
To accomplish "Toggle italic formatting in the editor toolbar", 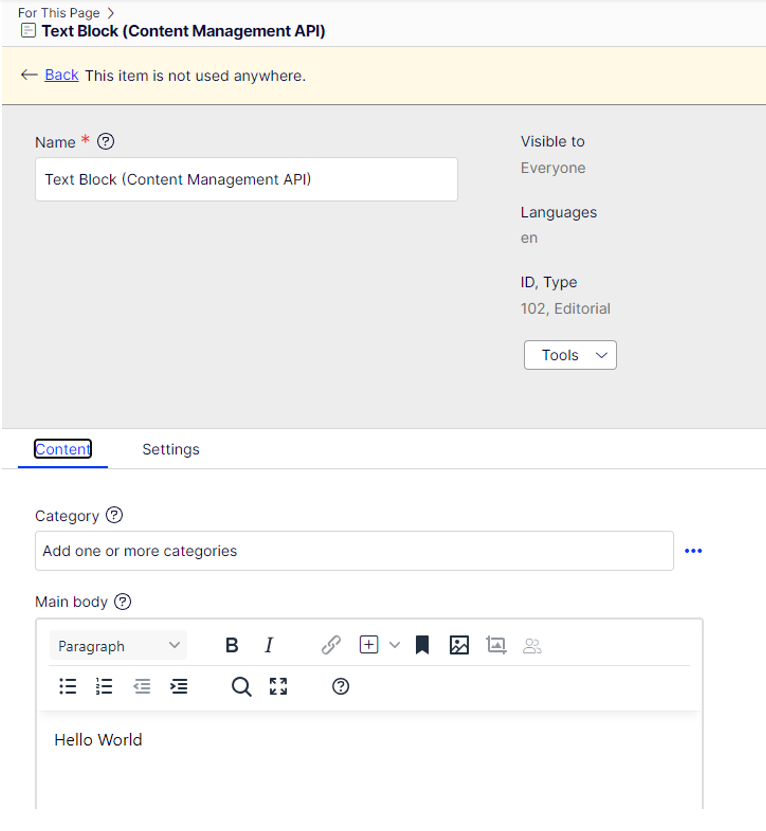I will (269, 646).
